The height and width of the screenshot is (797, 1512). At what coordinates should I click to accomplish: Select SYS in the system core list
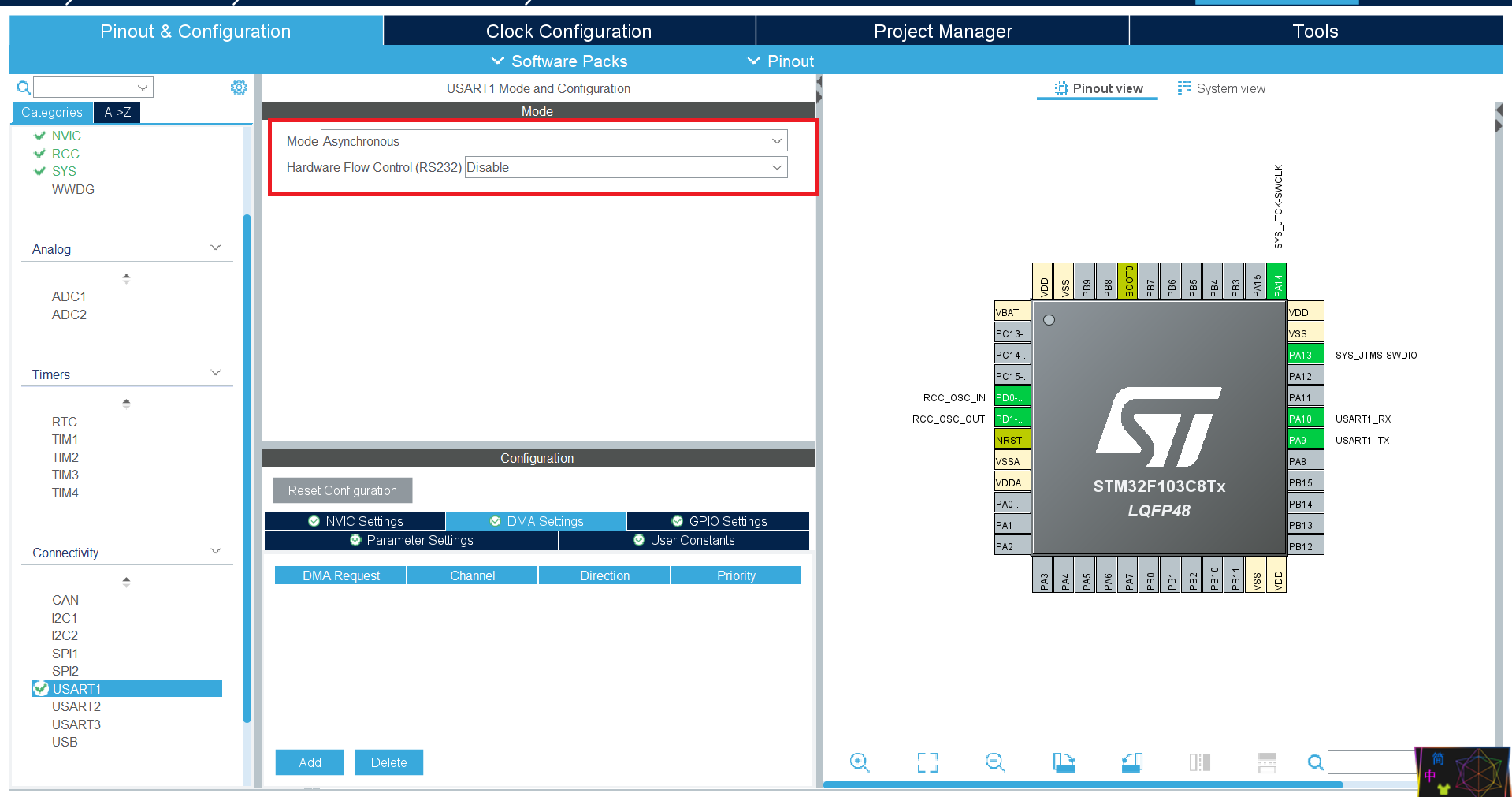(x=64, y=171)
